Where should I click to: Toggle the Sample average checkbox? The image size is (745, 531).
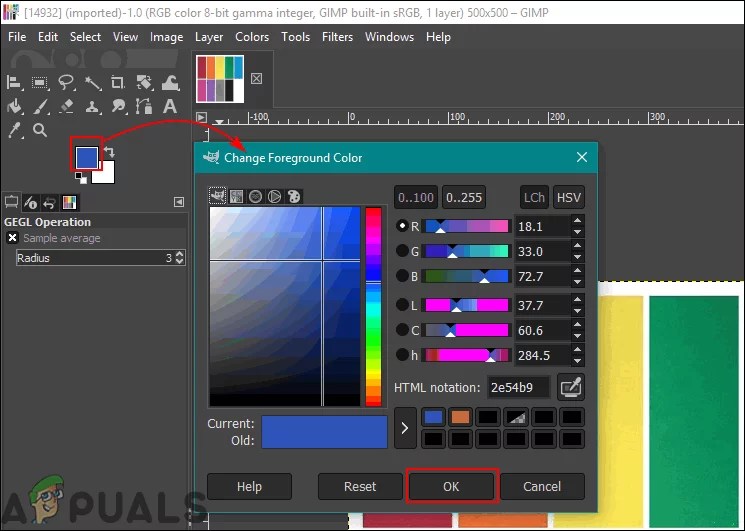(13, 238)
